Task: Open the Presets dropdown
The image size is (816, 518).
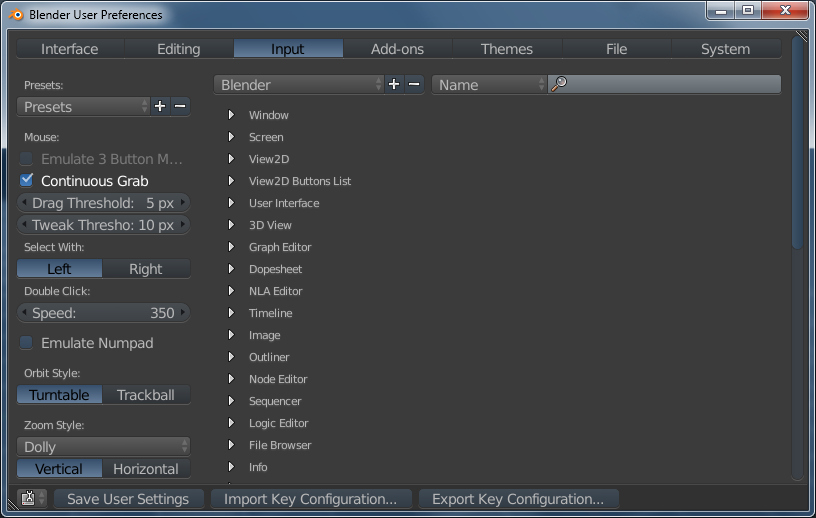Action: (83, 107)
